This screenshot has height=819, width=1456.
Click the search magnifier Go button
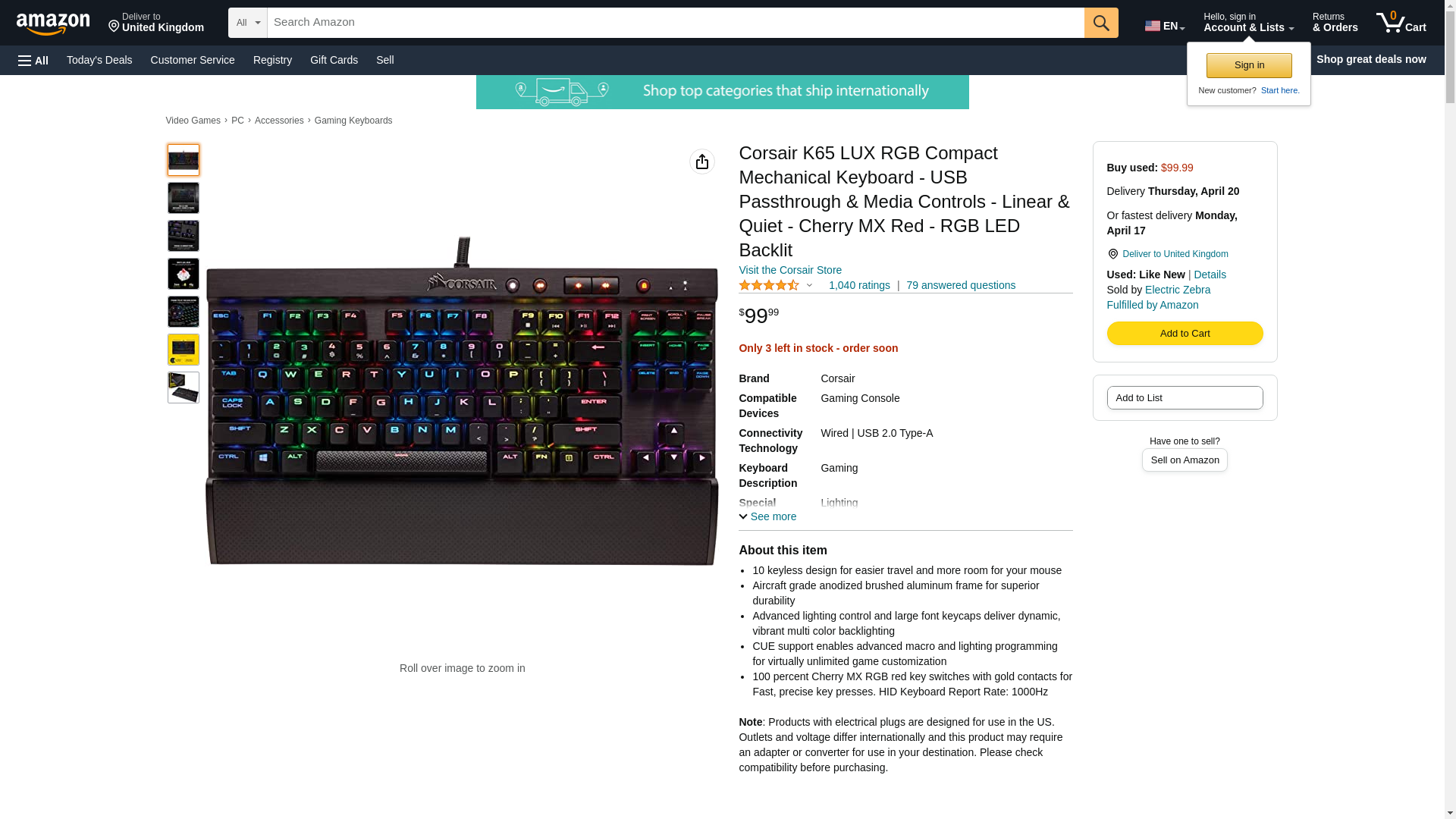click(1101, 23)
